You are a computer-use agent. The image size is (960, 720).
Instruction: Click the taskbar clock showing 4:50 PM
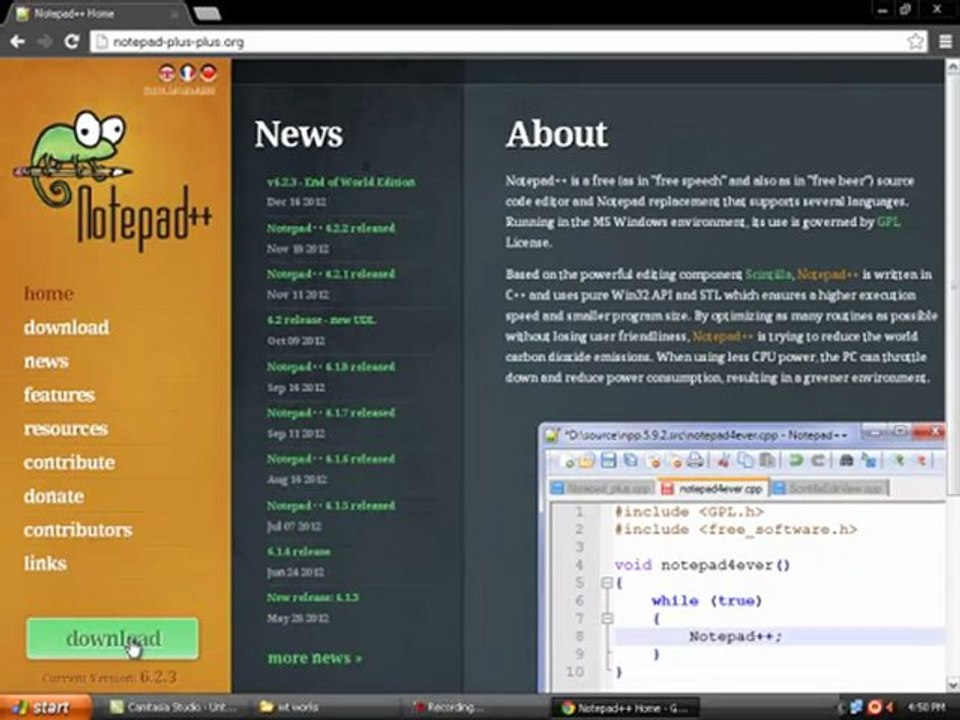[x=926, y=708]
